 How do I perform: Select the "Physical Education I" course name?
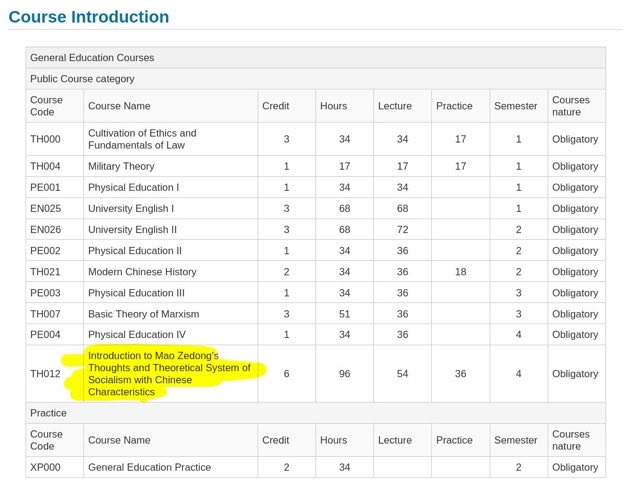click(134, 187)
